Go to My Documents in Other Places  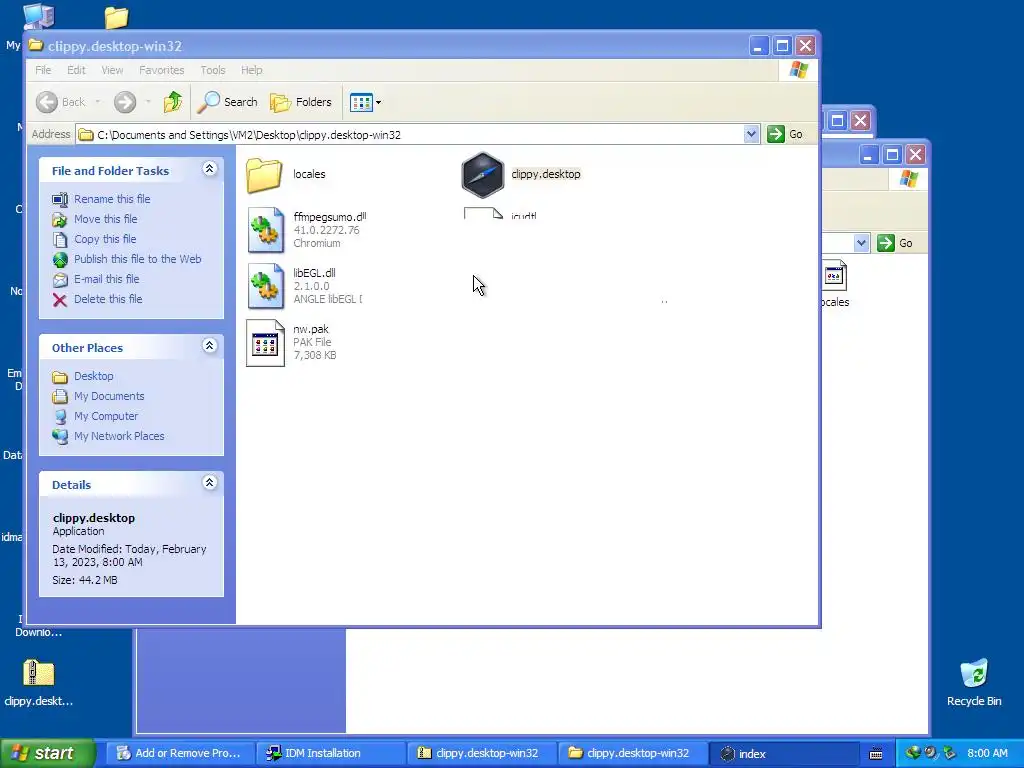109,396
